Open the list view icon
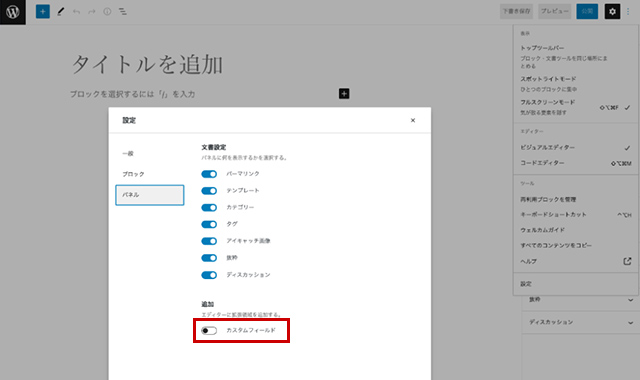Image resolution: width=640 pixels, height=380 pixels. click(123, 11)
